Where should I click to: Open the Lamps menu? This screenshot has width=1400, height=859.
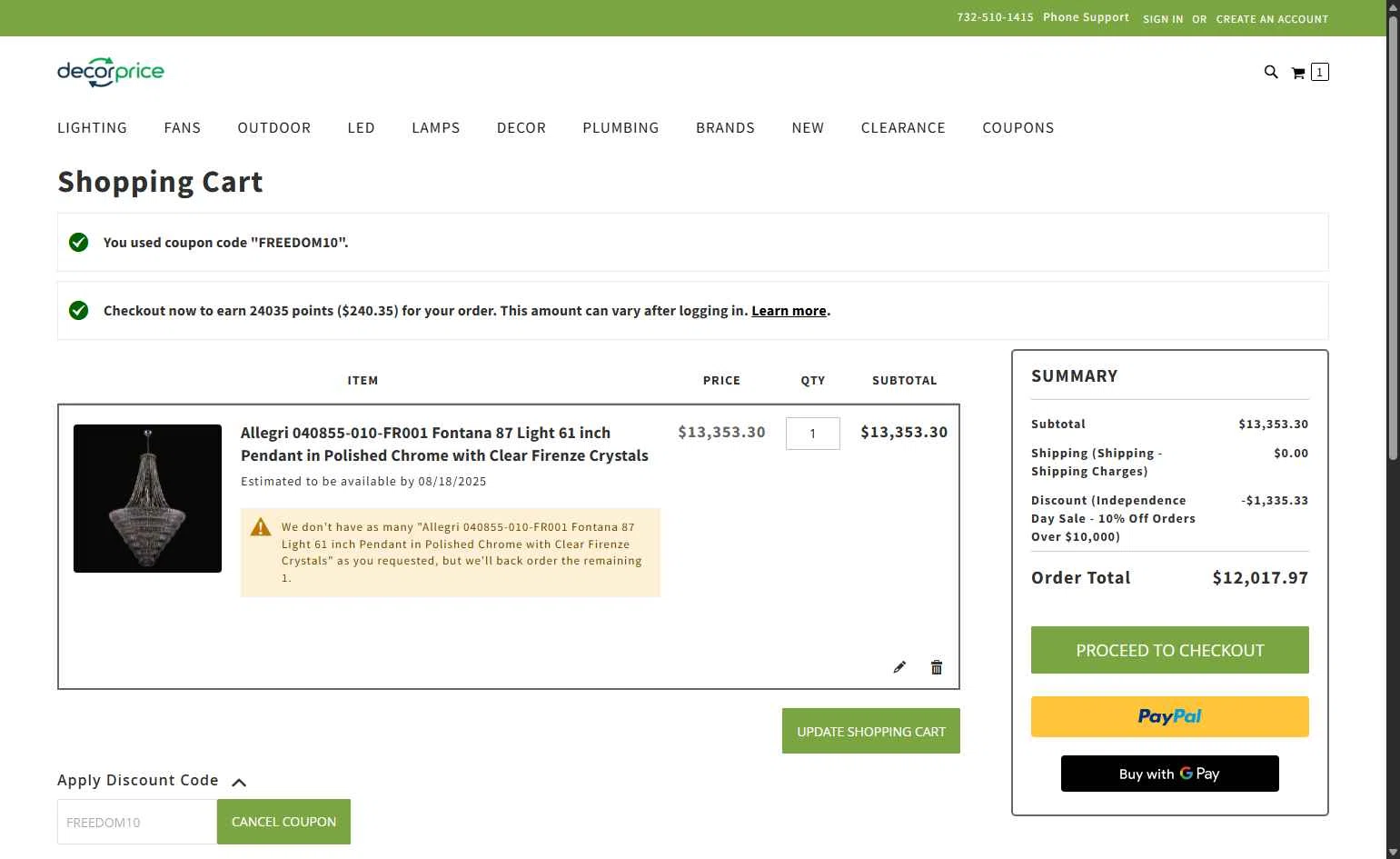click(436, 128)
